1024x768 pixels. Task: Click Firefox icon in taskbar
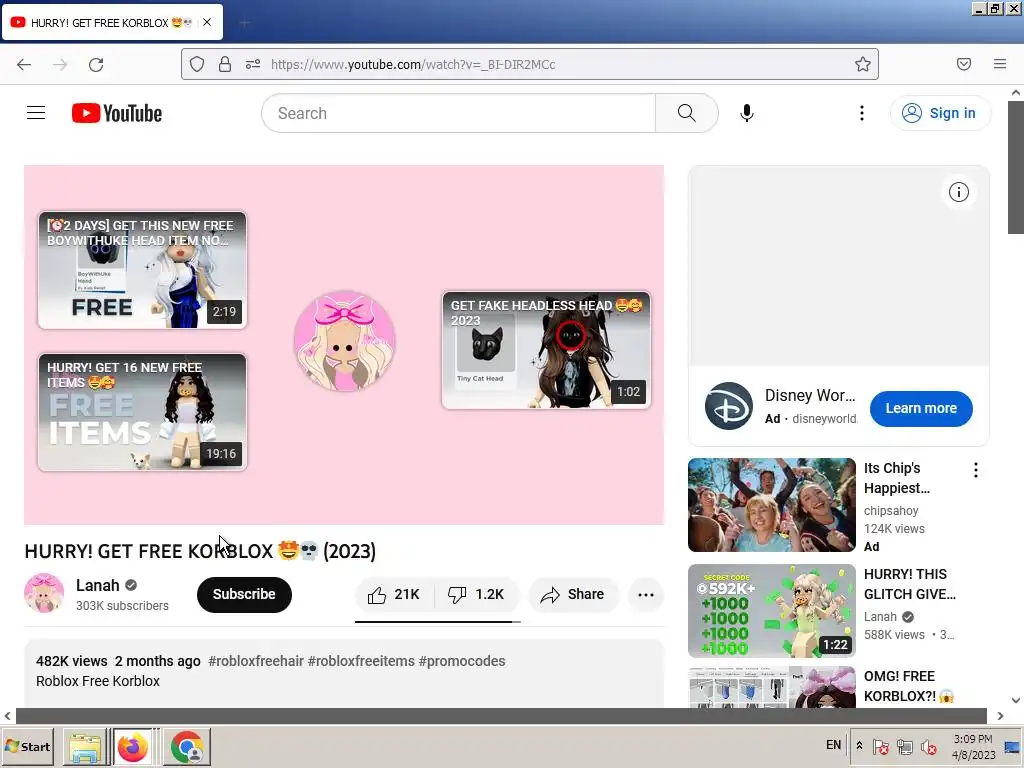click(x=133, y=747)
